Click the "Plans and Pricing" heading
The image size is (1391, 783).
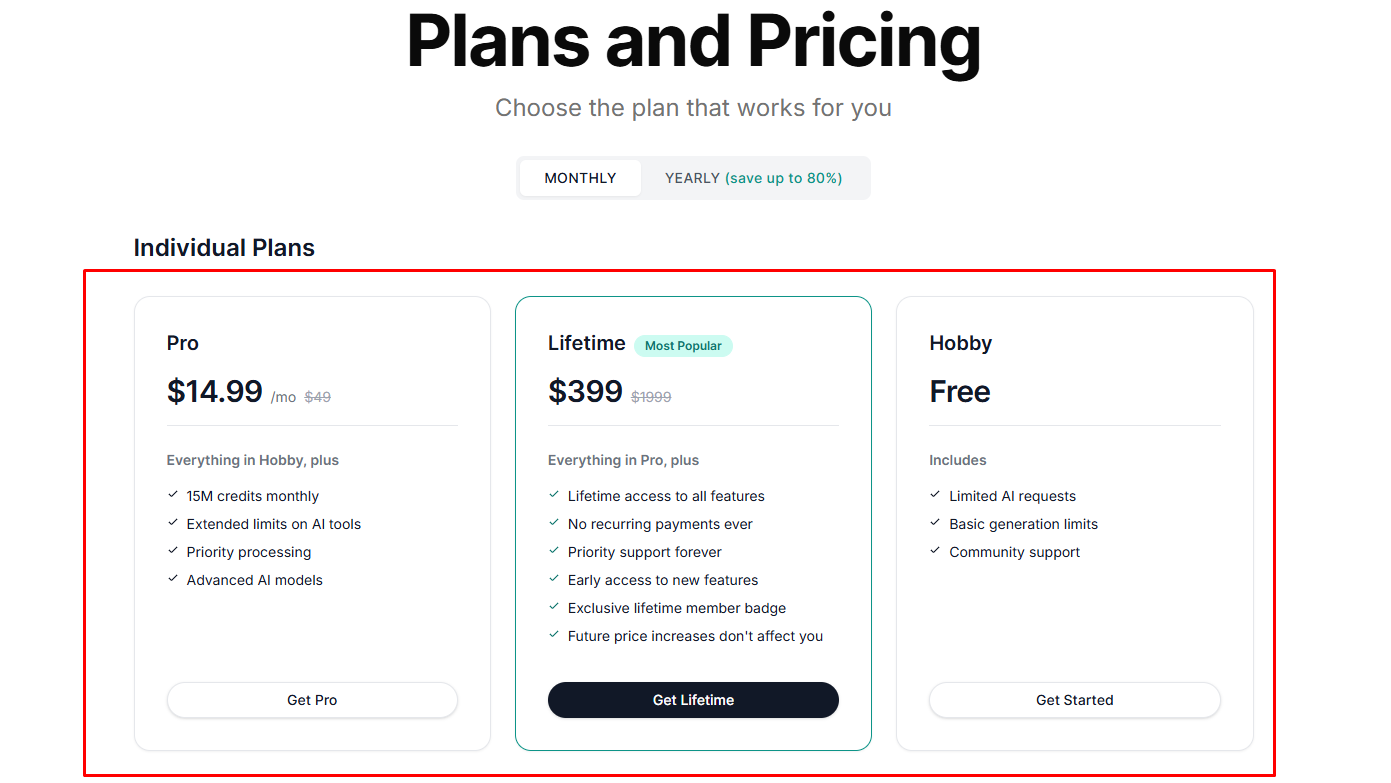(693, 42)
